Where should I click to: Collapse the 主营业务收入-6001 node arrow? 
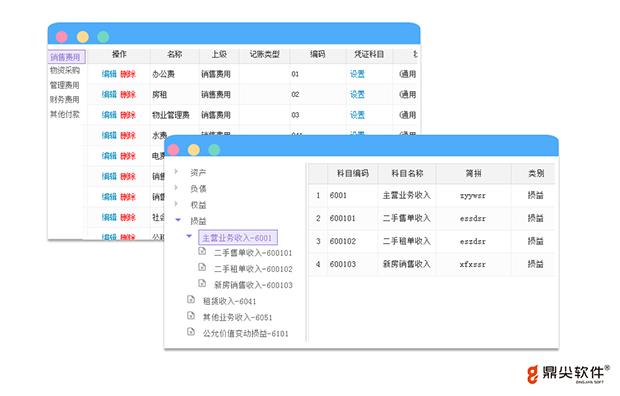point(189,236)
